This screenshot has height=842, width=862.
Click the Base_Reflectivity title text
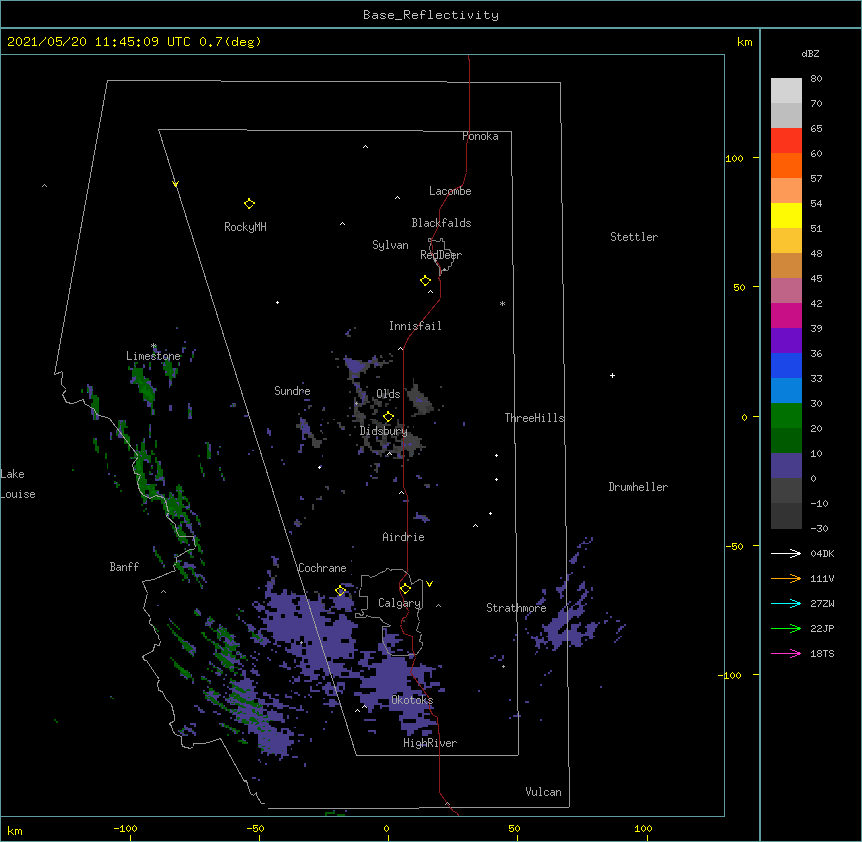(x=431, y=15)
